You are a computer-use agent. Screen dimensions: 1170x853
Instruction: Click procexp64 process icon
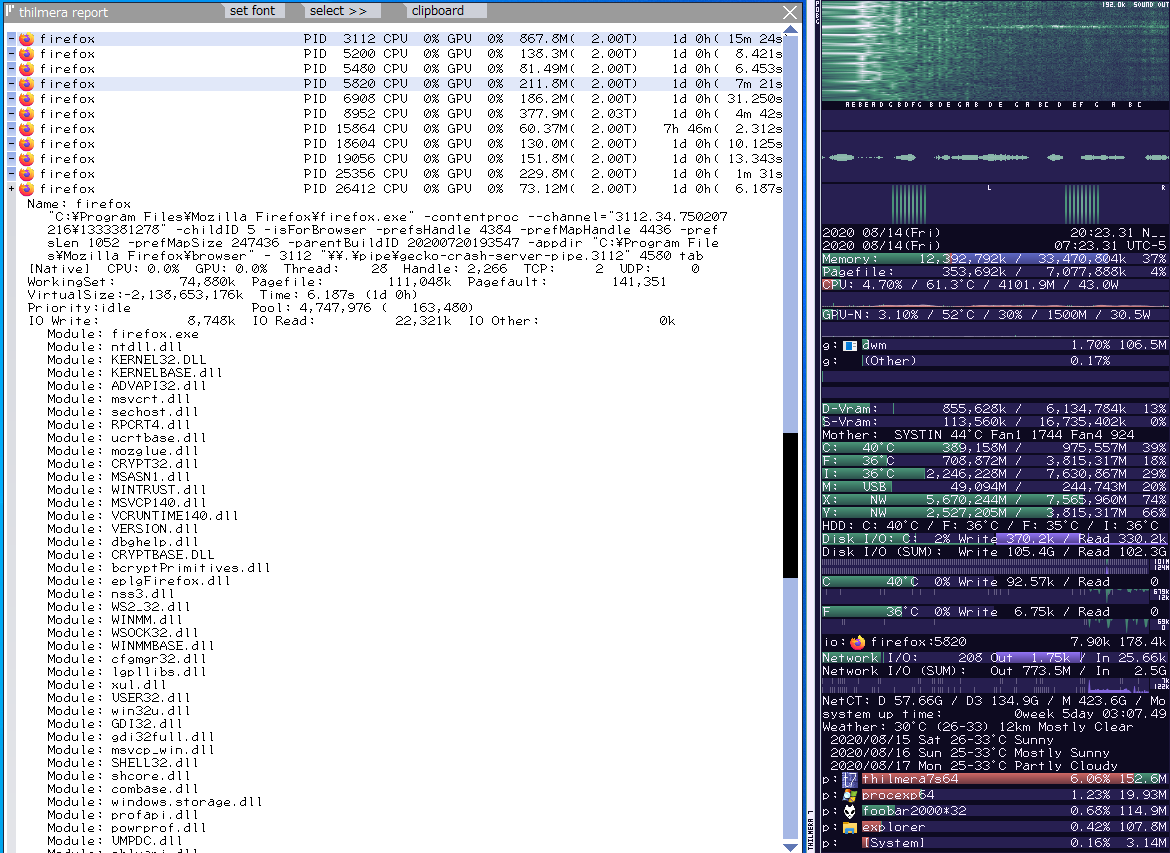pos(850,796)
